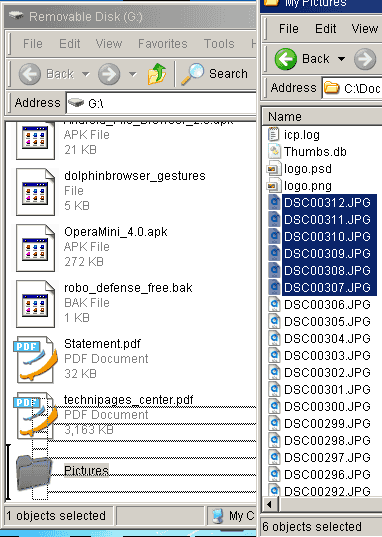Select the Pictures folder icon
Viewport: 382px width, 537px height.
(34, 472)
